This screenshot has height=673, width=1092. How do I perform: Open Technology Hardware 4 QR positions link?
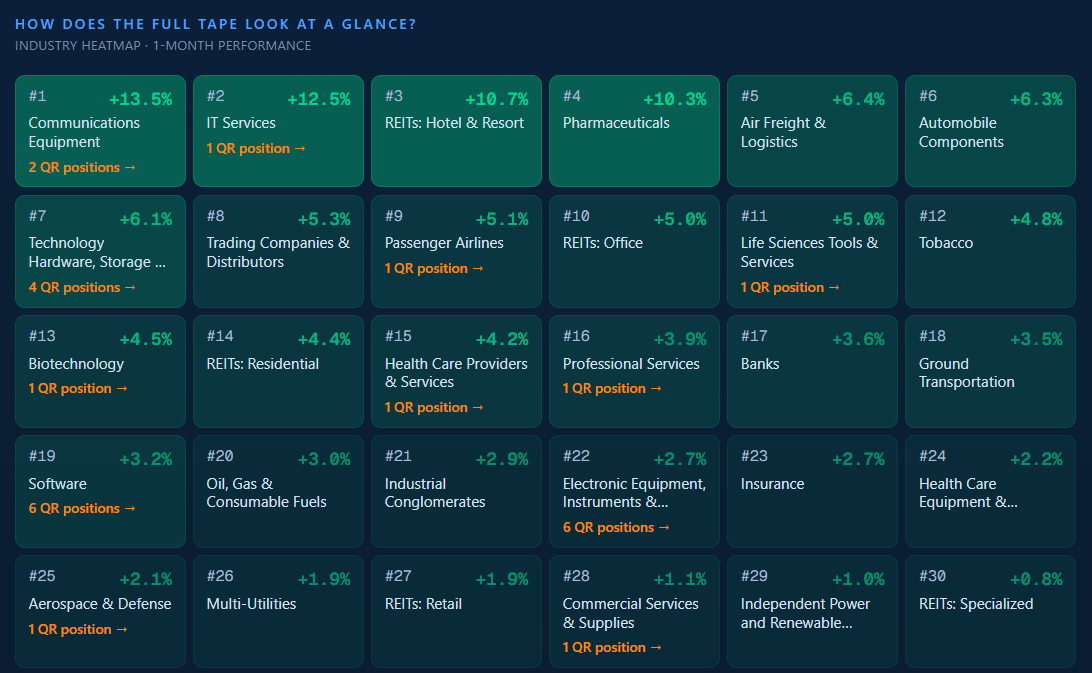point(82,287)
